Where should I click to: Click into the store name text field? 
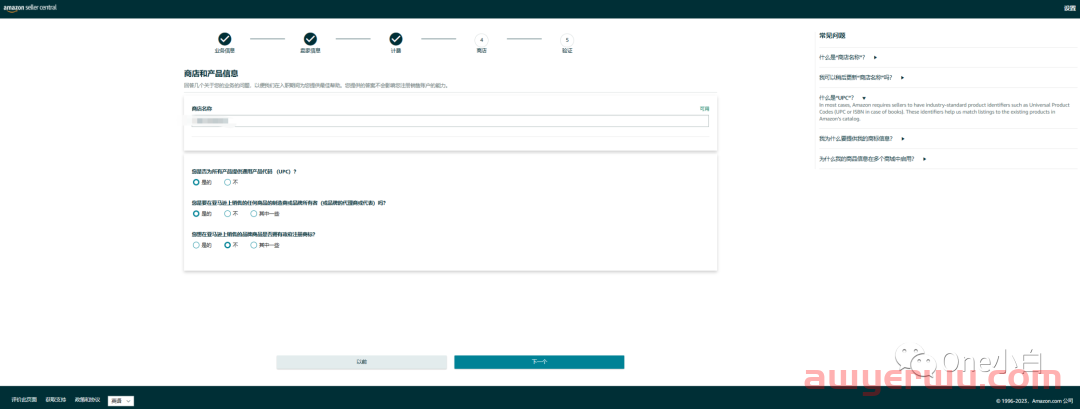click(450, 121)
